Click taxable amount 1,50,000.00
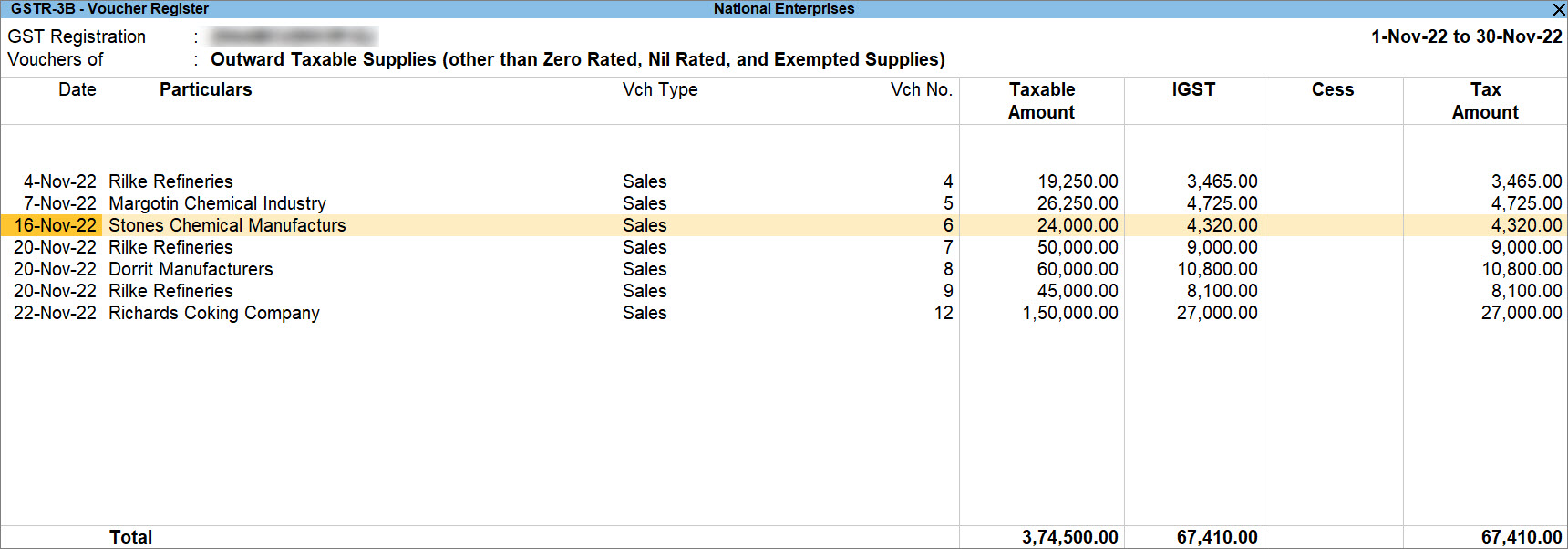Viewport: 1568px width, 549px height. click(x=1070, y=313)
